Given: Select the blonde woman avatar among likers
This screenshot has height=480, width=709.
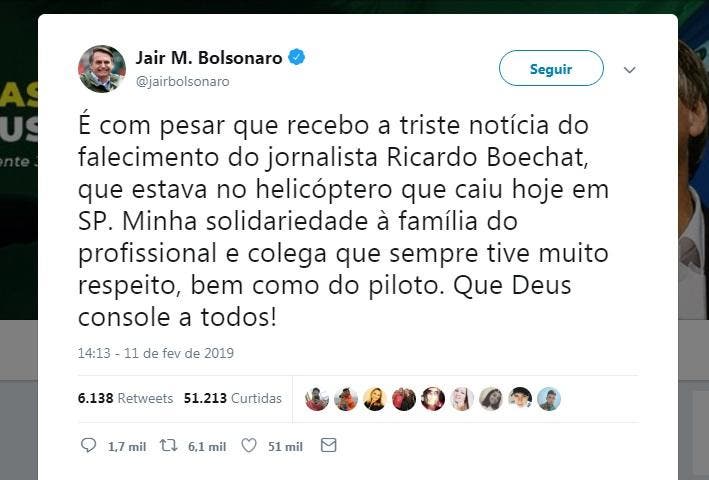Looking at the screenshot, I should coord(374,399).
